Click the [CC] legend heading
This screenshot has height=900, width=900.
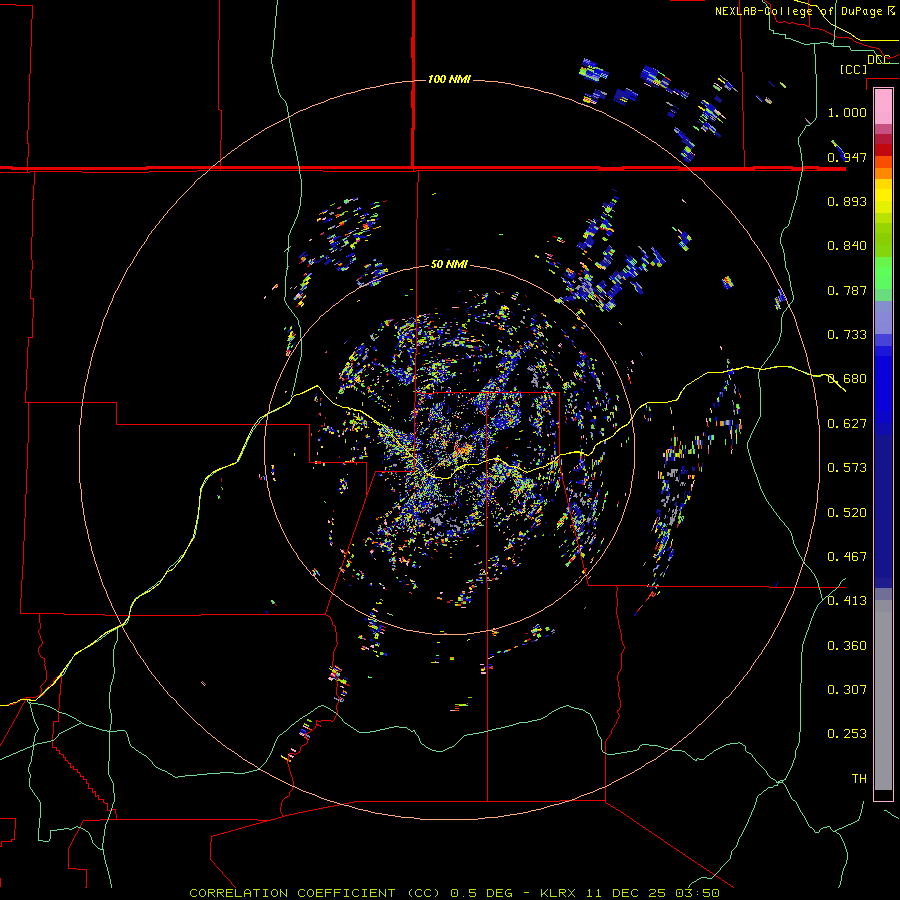(x=853, y=69)
